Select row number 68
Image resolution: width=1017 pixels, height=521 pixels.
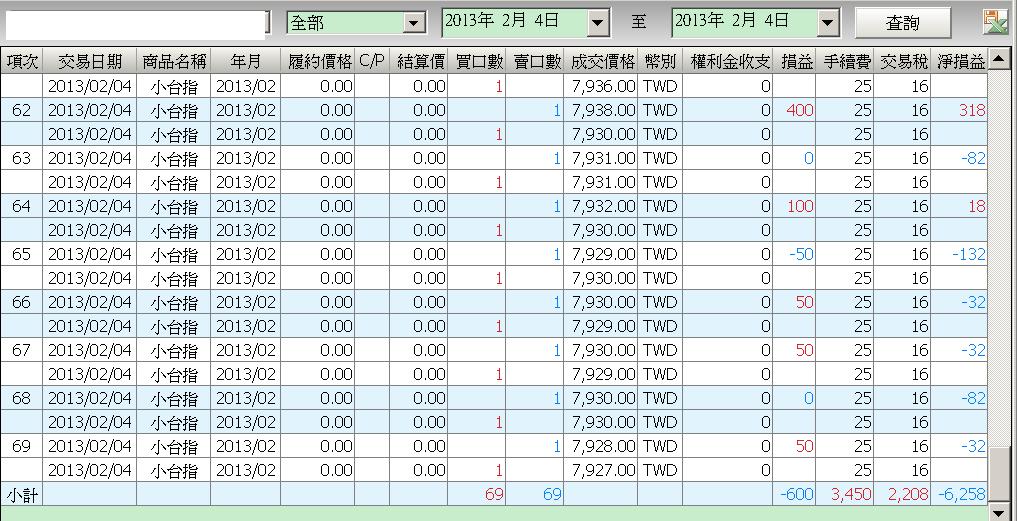[21, 398]
